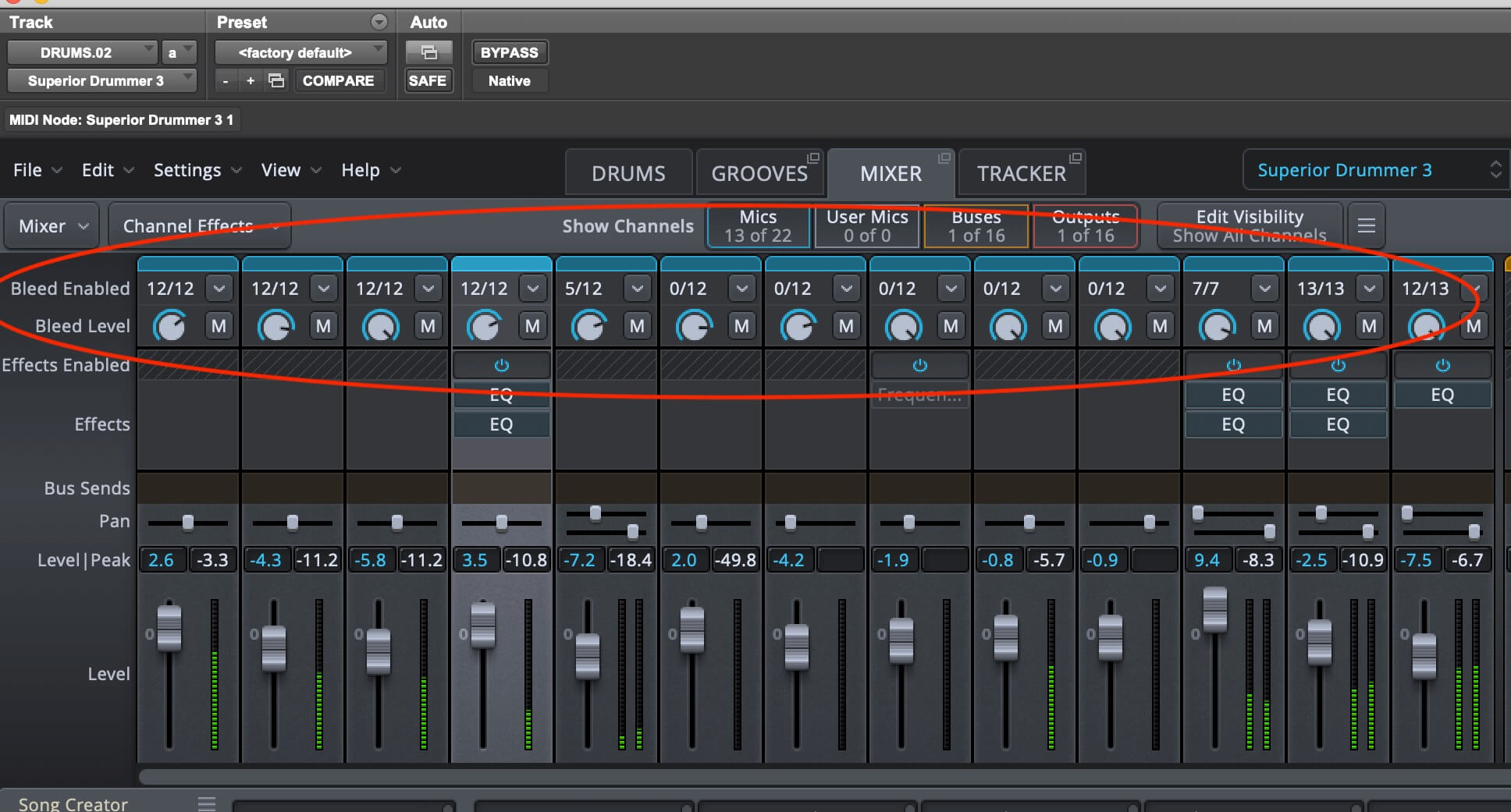Open the Settings menu
Viewport: 1511px width, 812px height.
click(197, 170)
